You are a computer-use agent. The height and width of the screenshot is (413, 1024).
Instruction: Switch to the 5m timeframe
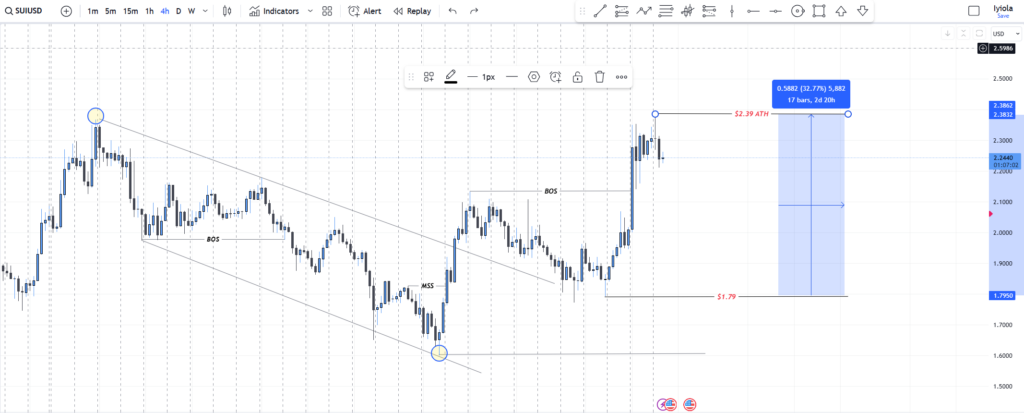pos(110,11)
